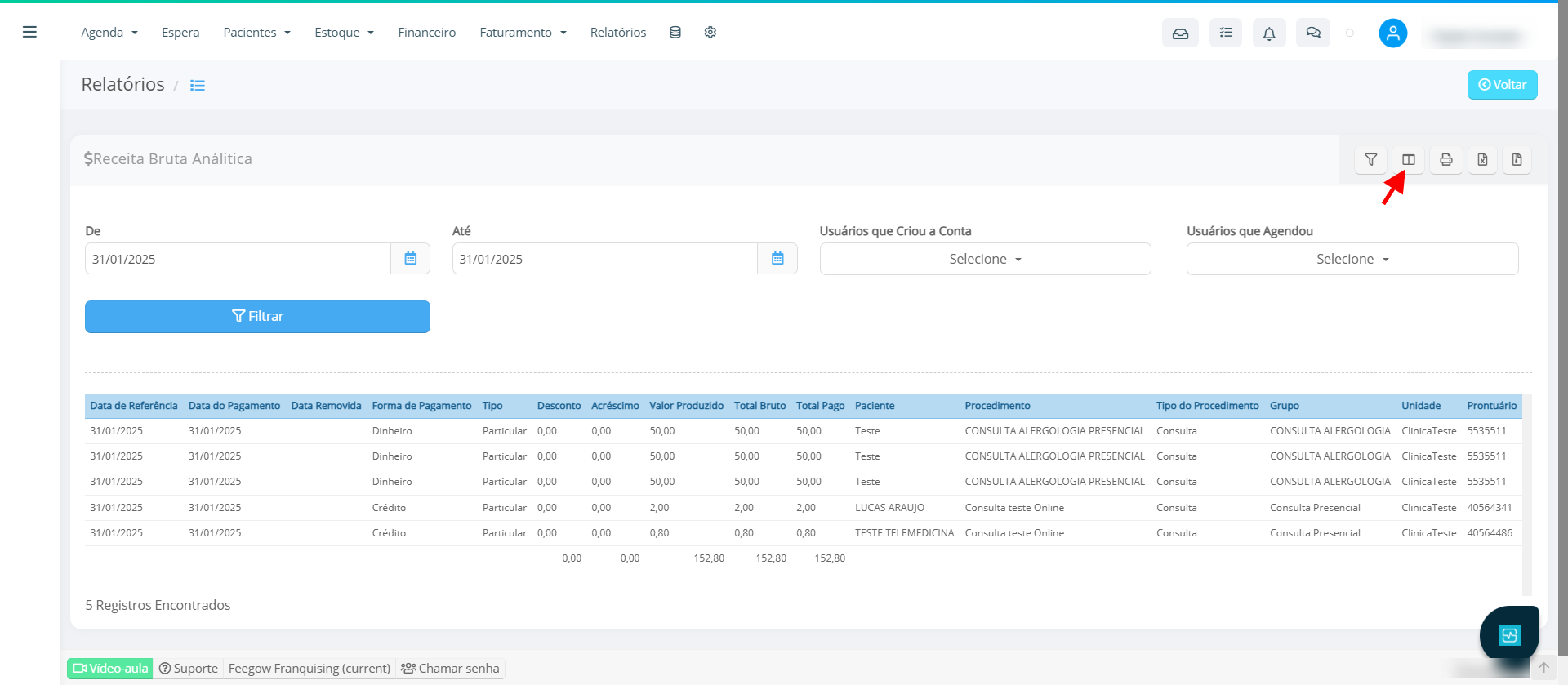Click the table's vertical scrollbar
Screen dimensions: 1568x685
1527,494
